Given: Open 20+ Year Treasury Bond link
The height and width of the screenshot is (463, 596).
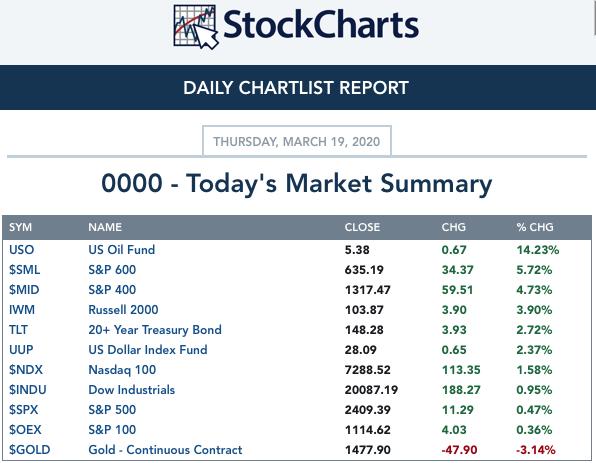Looking at the screenshot, I should point(155,330).
